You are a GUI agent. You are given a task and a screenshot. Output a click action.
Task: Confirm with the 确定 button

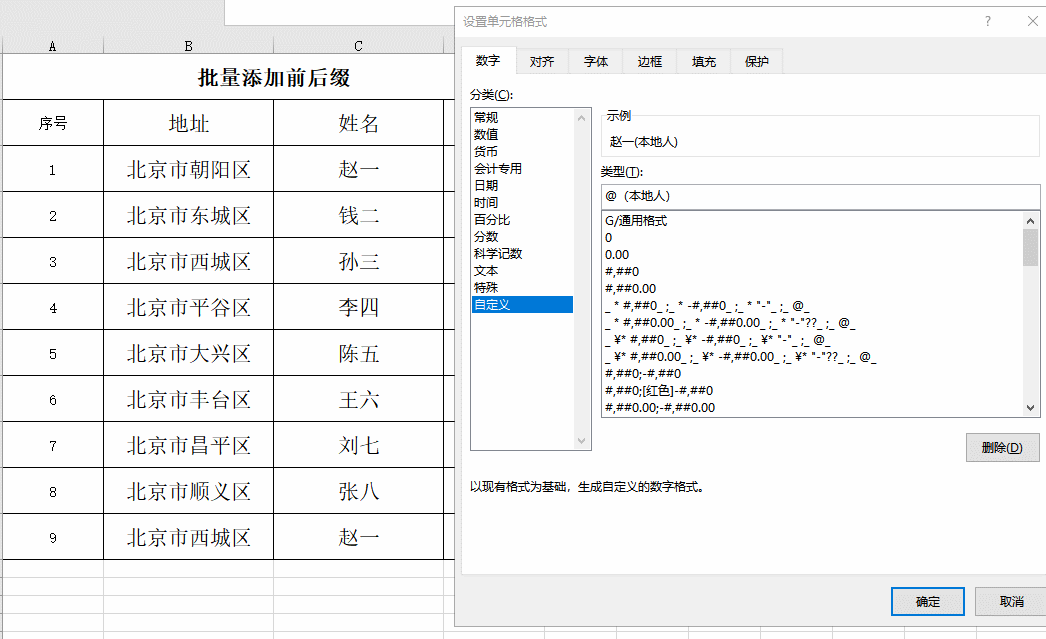click(927, 601)
